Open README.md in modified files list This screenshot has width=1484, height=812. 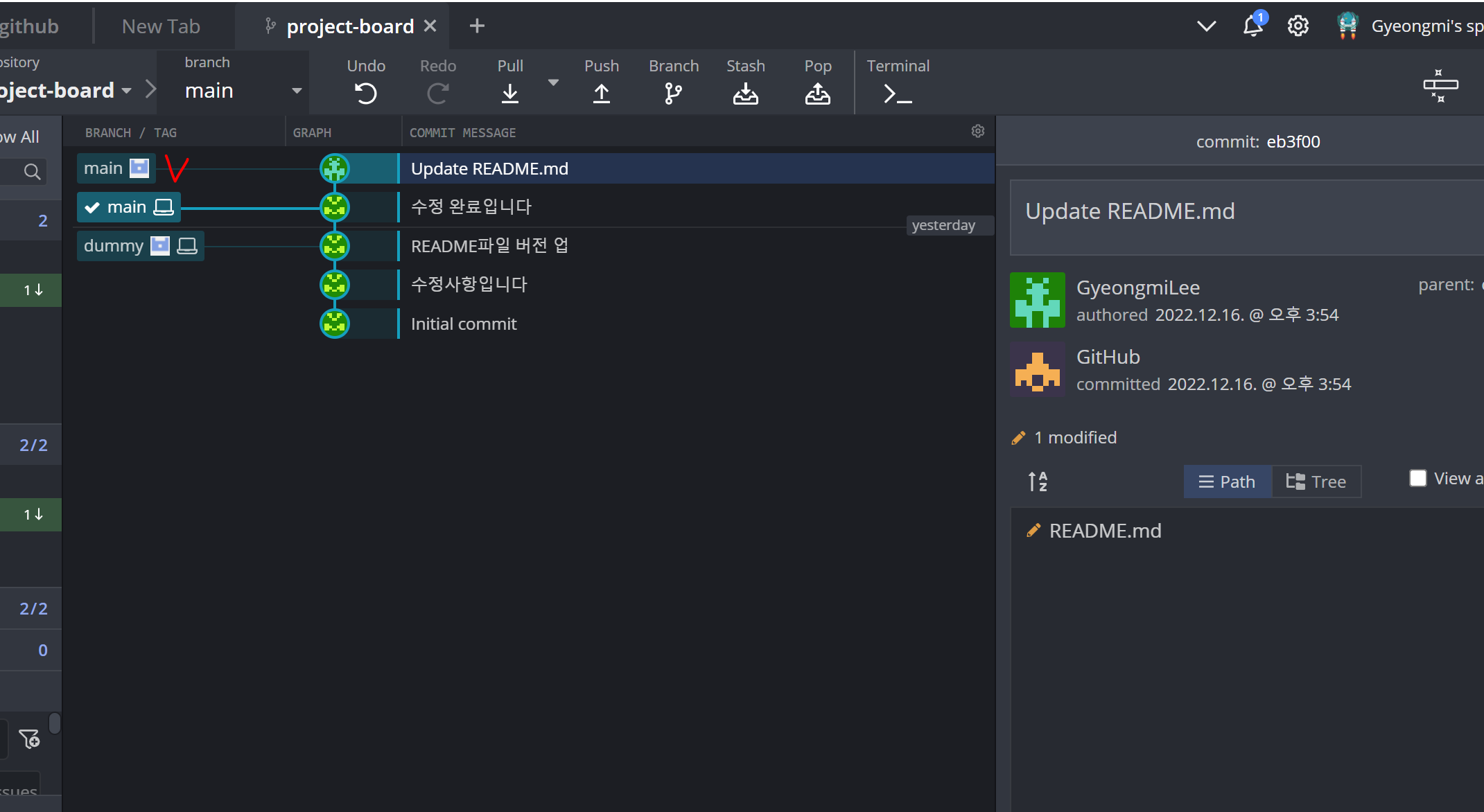pyautogui.click(x=1105, y=531)
